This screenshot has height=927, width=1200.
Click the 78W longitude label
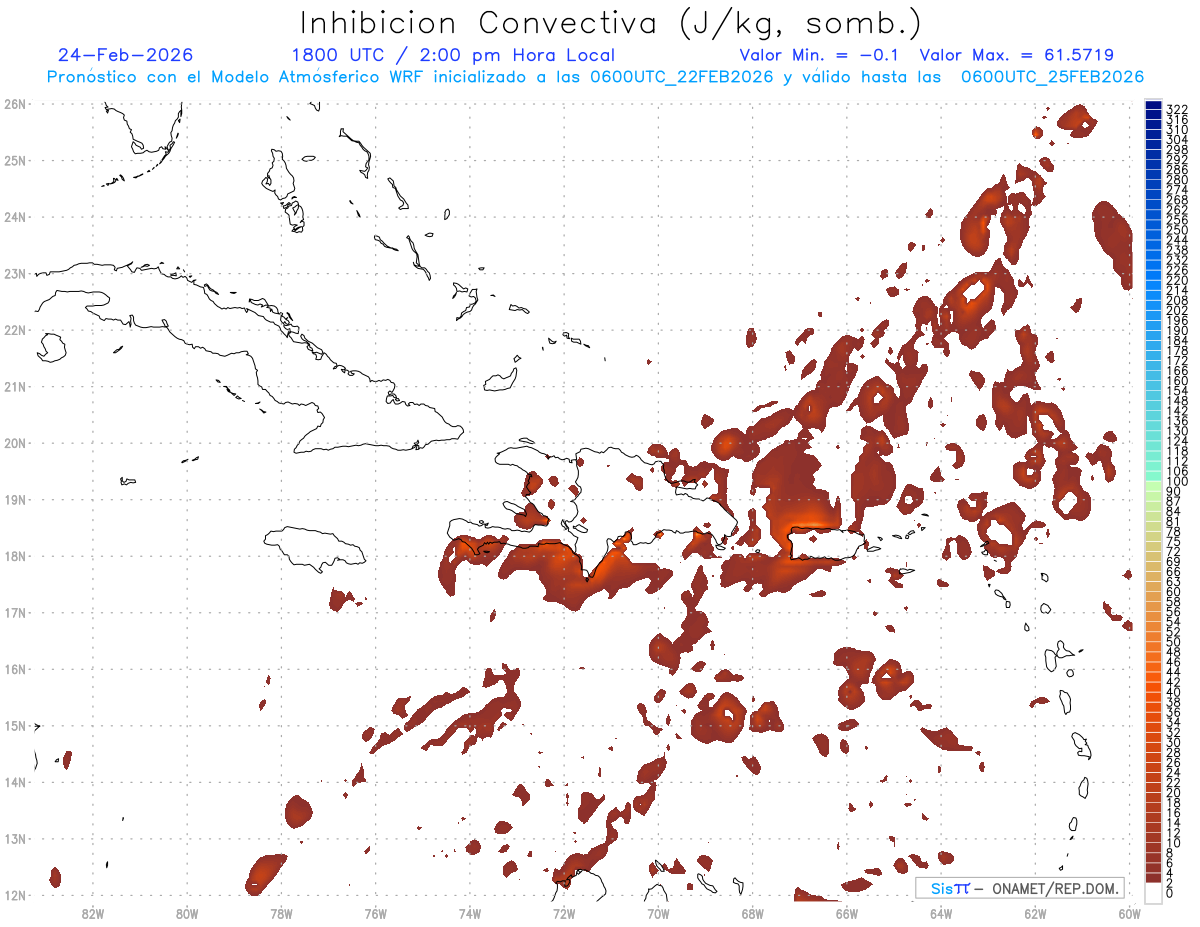(281, 912)
